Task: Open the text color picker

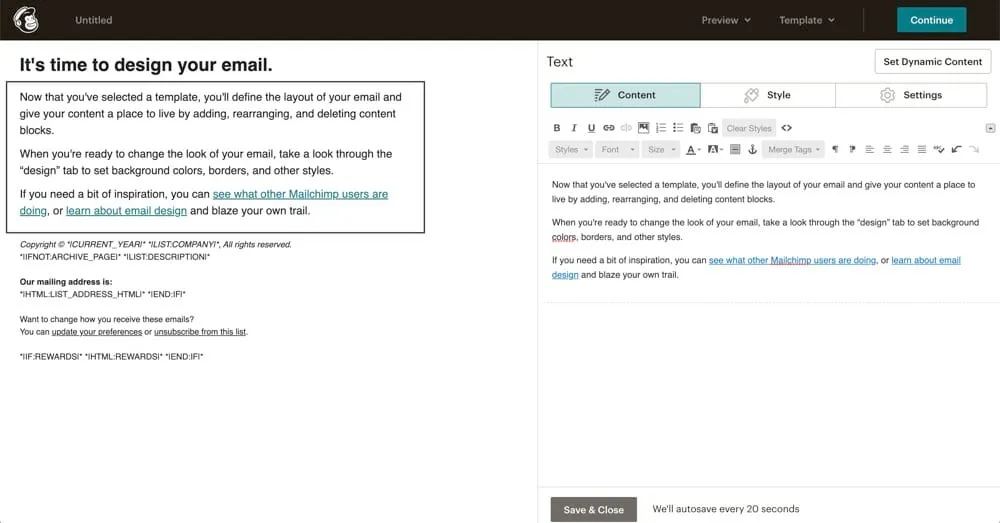Action: tap(693, 149)
